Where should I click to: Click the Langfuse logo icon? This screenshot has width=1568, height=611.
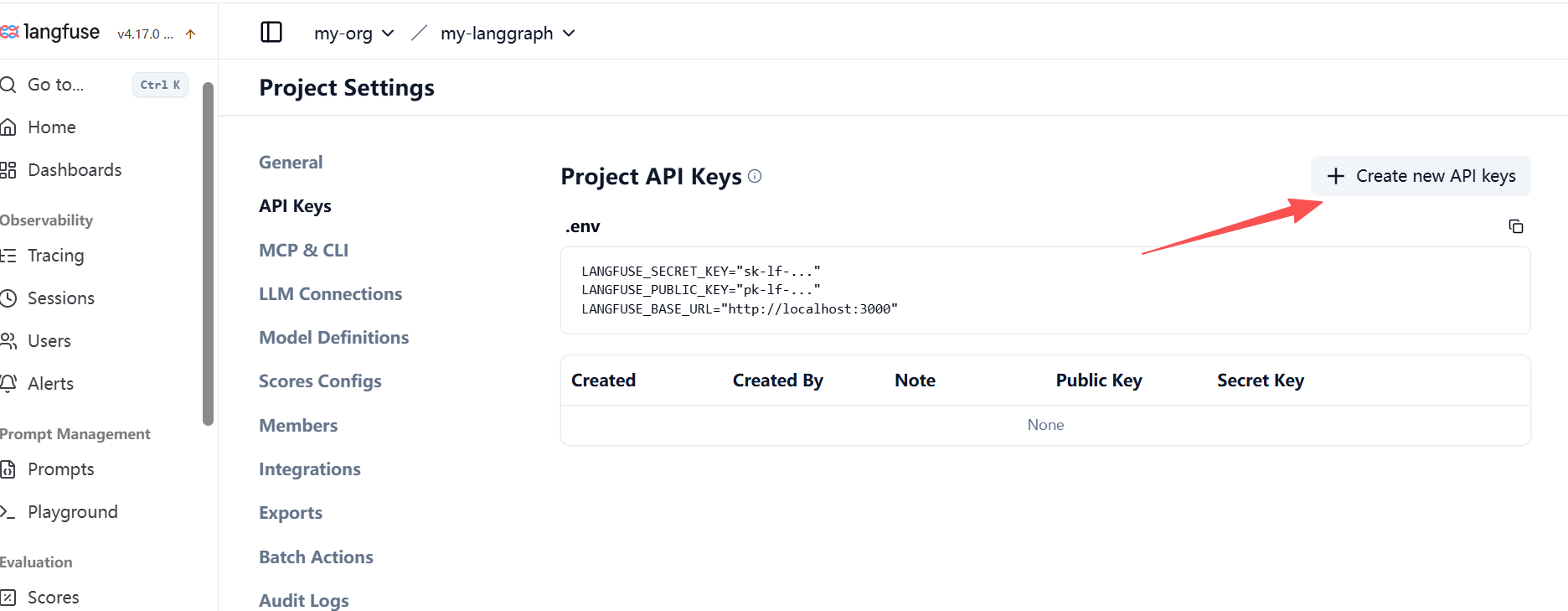click(9, 32)
